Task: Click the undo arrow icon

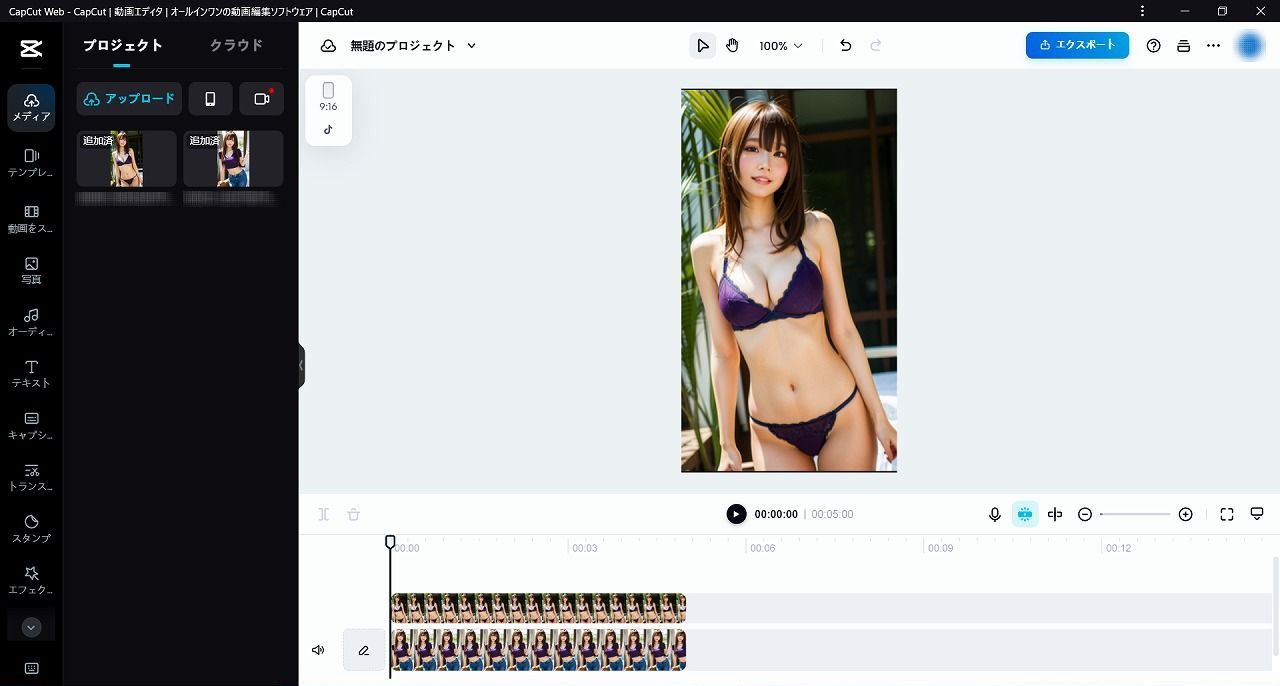Action: point(846,46)
